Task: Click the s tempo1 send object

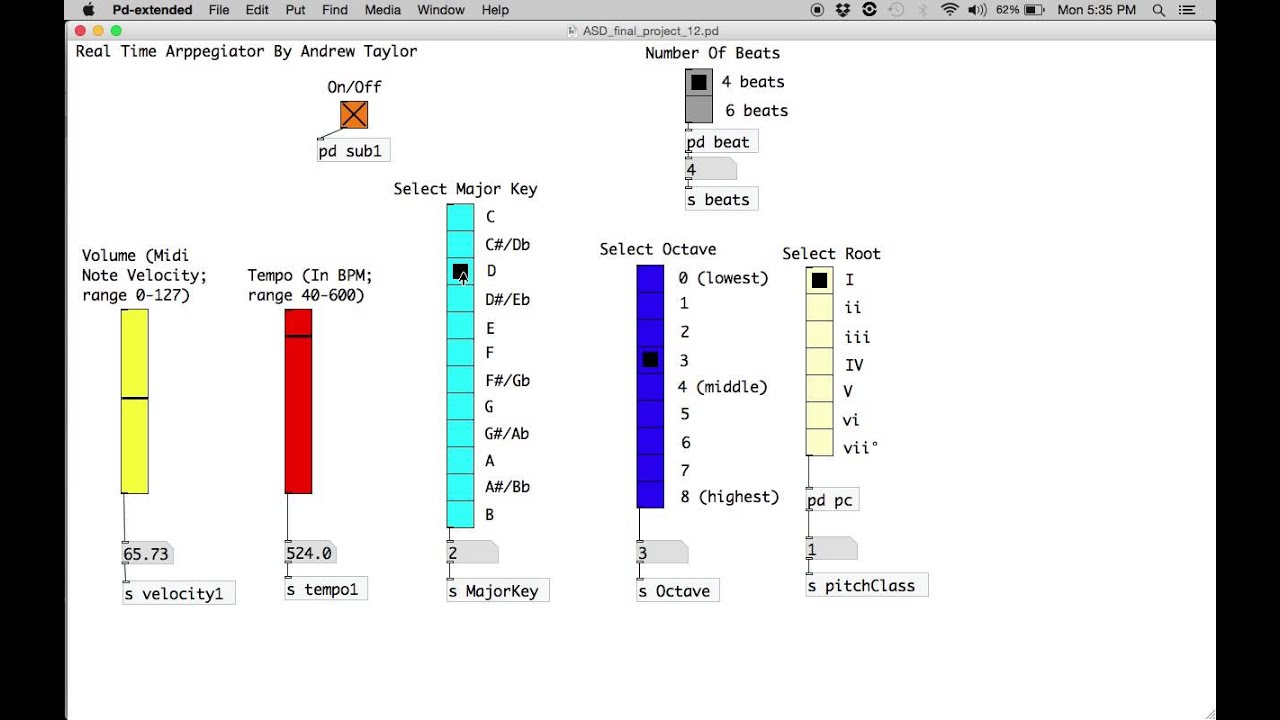Action: point(326,589)
